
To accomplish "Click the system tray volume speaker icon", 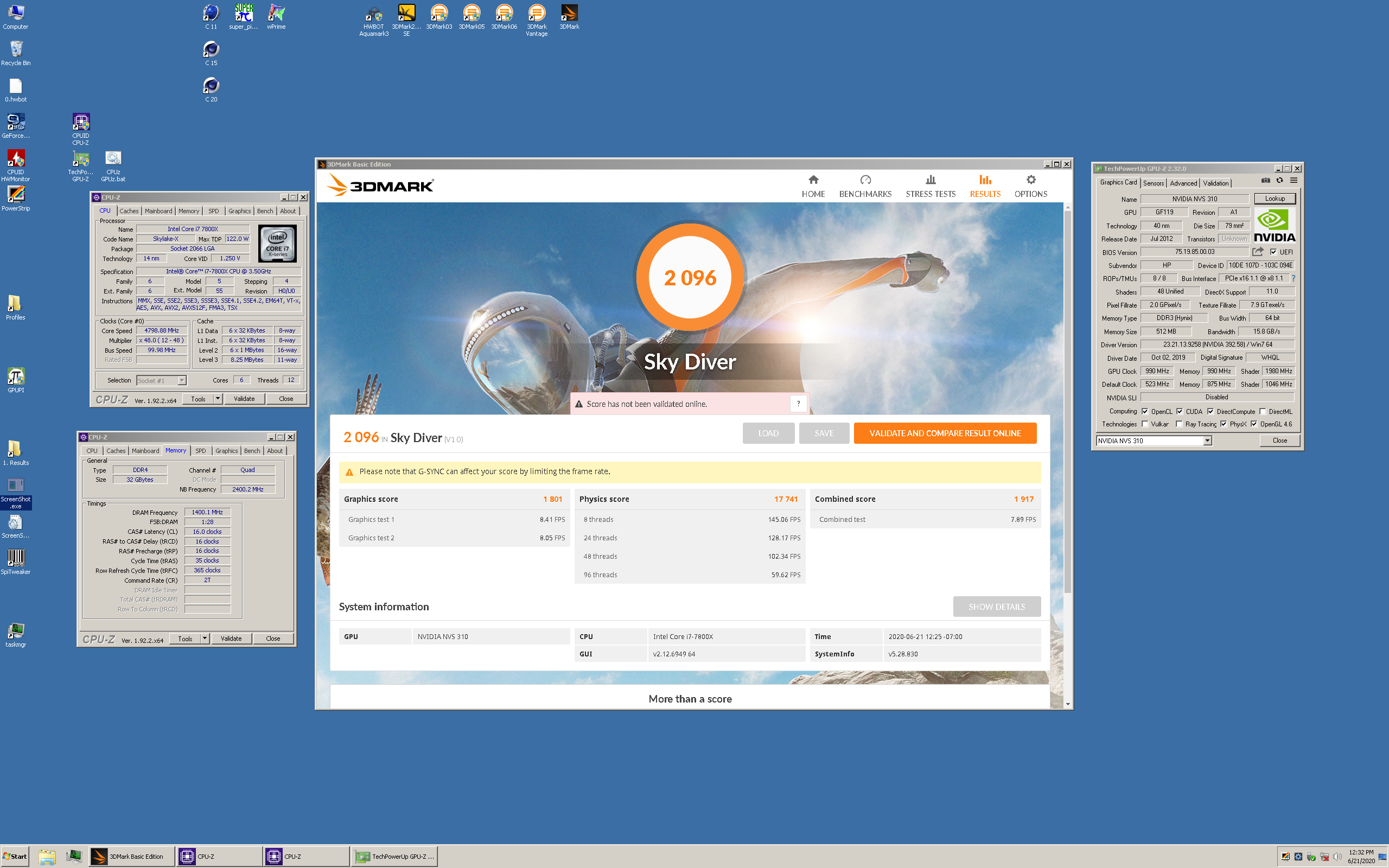I will click(x=1337, y=857).
